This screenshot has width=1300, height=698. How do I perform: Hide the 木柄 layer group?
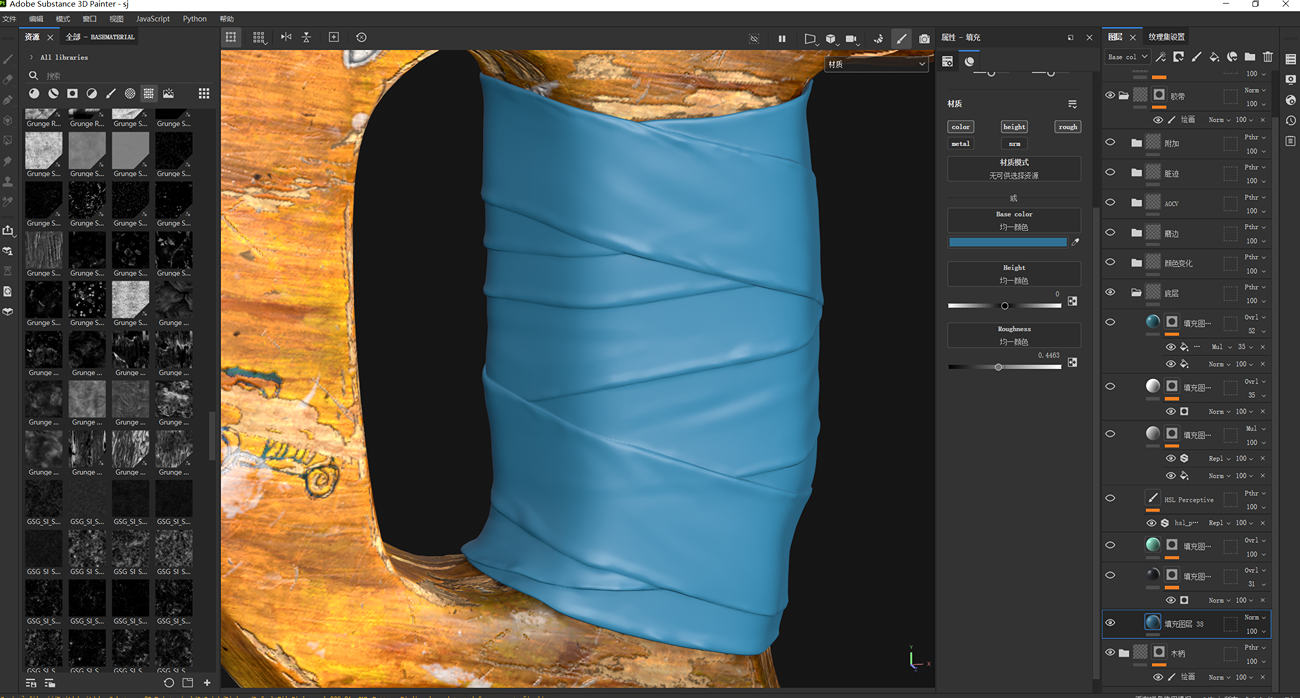pyautogui.click(x=1110, y=653)
